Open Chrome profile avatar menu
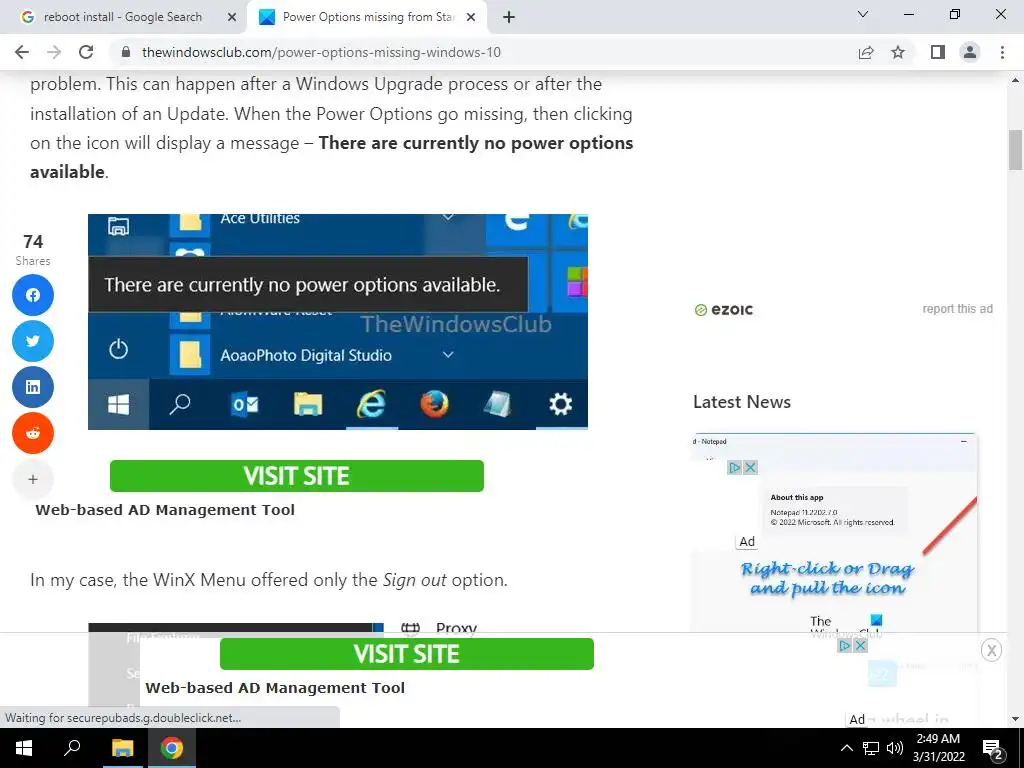The height and width of the screenshot is (768, 1024). [970, 52]
